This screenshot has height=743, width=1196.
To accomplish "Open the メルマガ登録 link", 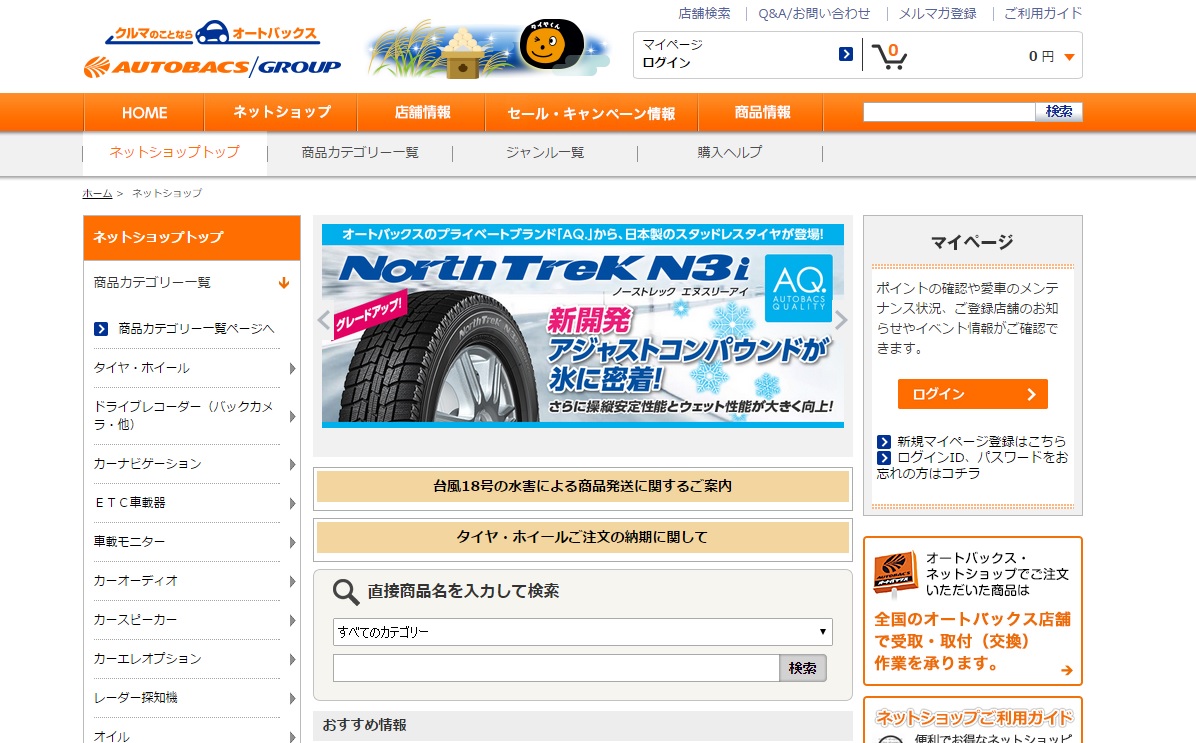I will 937,13.
